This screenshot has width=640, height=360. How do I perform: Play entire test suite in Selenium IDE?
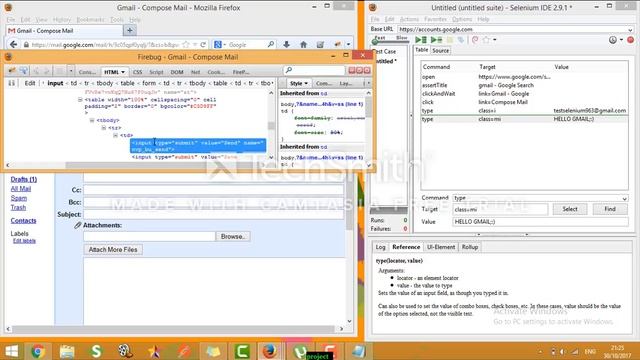(420, 40)
